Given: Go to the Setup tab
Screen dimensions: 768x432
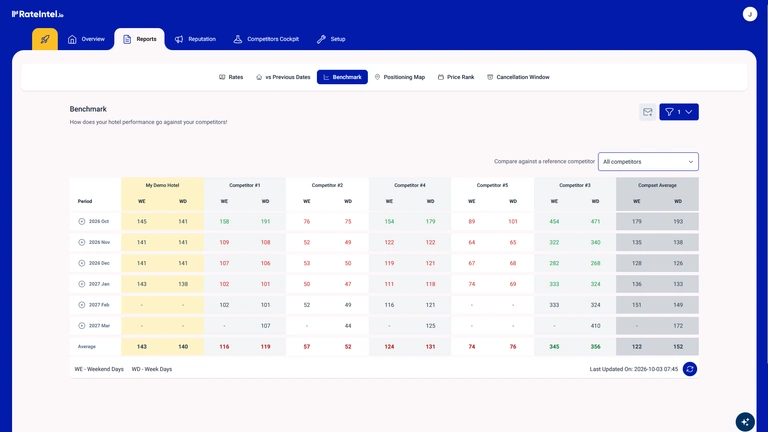Looking at the screenshot, I should 331,39.
